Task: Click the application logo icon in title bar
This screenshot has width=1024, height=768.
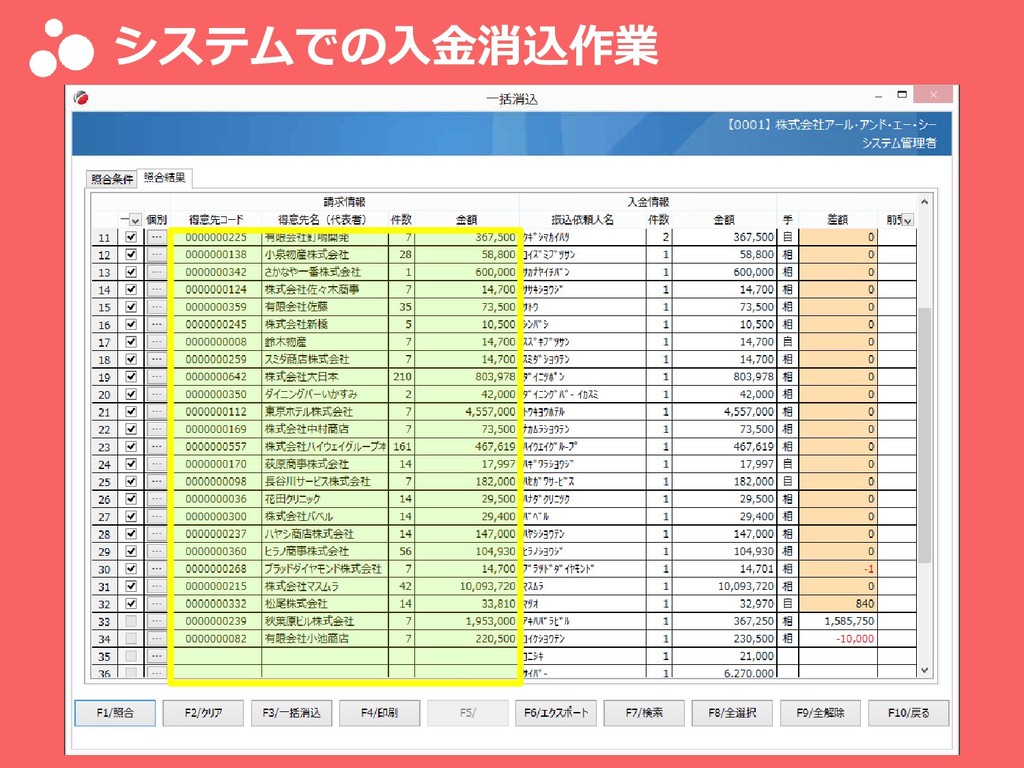Action: tap(82, 98)
